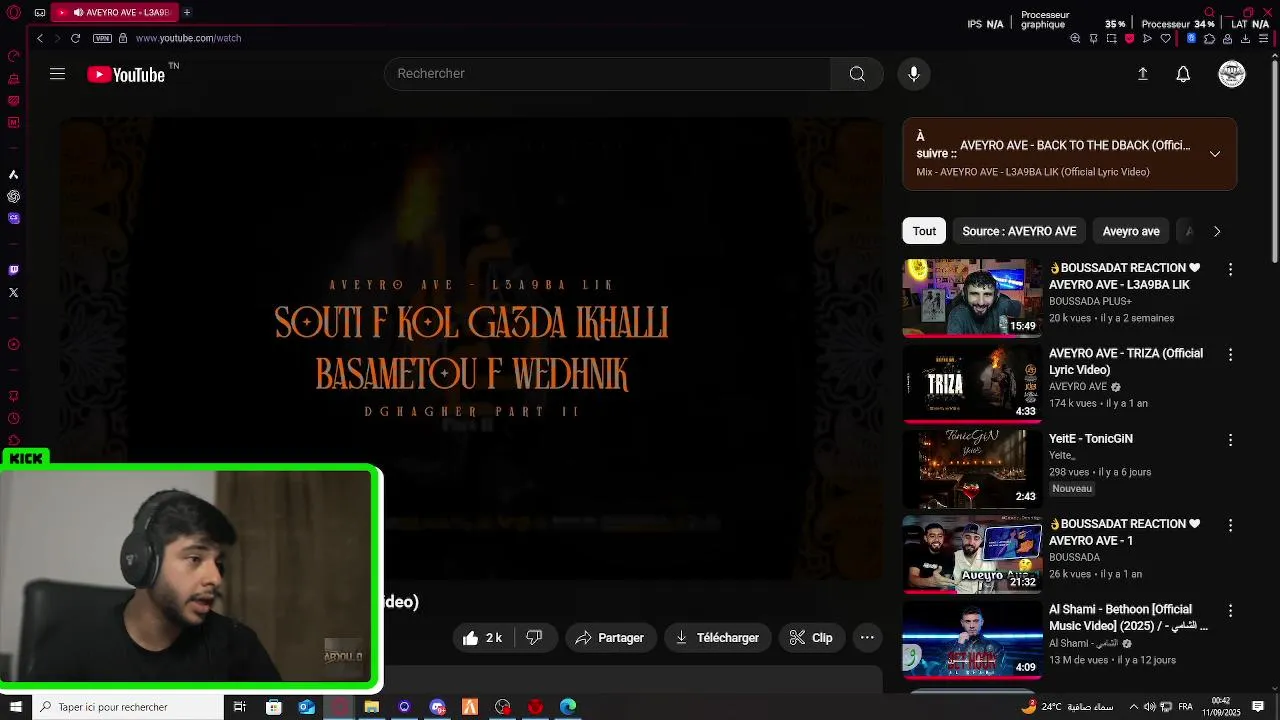Launch Outlook from the taskbar

pyautogui.click(x=306, y=707)
